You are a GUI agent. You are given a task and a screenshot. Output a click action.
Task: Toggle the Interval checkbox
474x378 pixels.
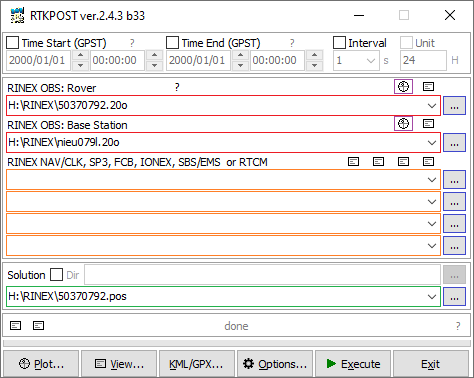coord(339,43)
